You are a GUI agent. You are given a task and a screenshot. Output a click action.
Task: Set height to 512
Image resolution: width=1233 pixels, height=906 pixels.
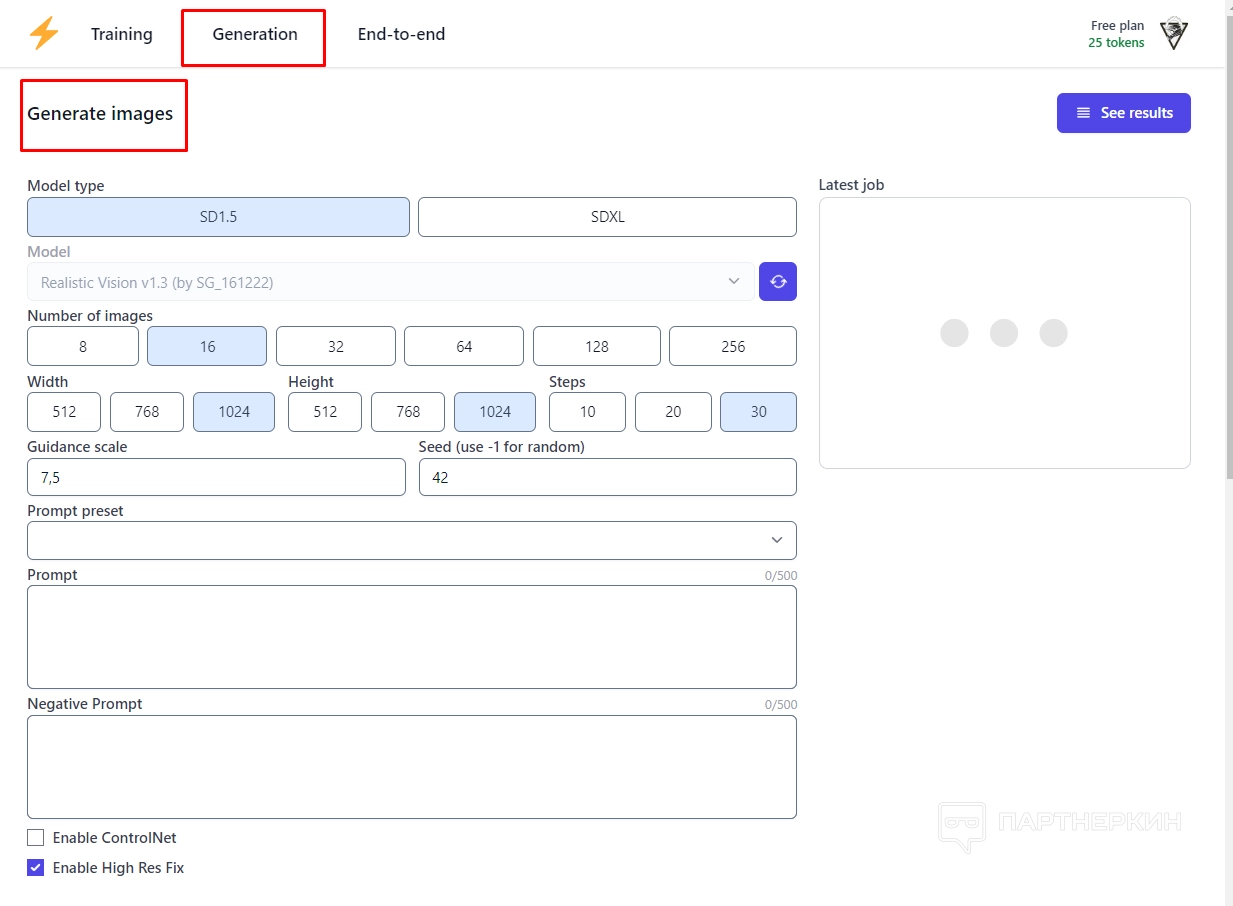click(x=325, y=412)
